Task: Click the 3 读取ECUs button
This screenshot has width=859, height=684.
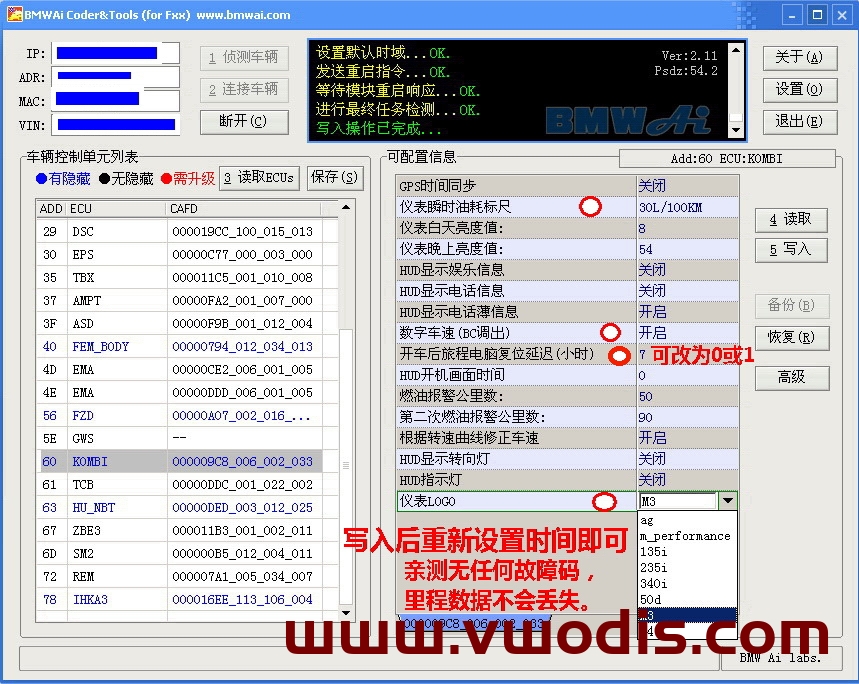Action: click(x=259, y=178)
